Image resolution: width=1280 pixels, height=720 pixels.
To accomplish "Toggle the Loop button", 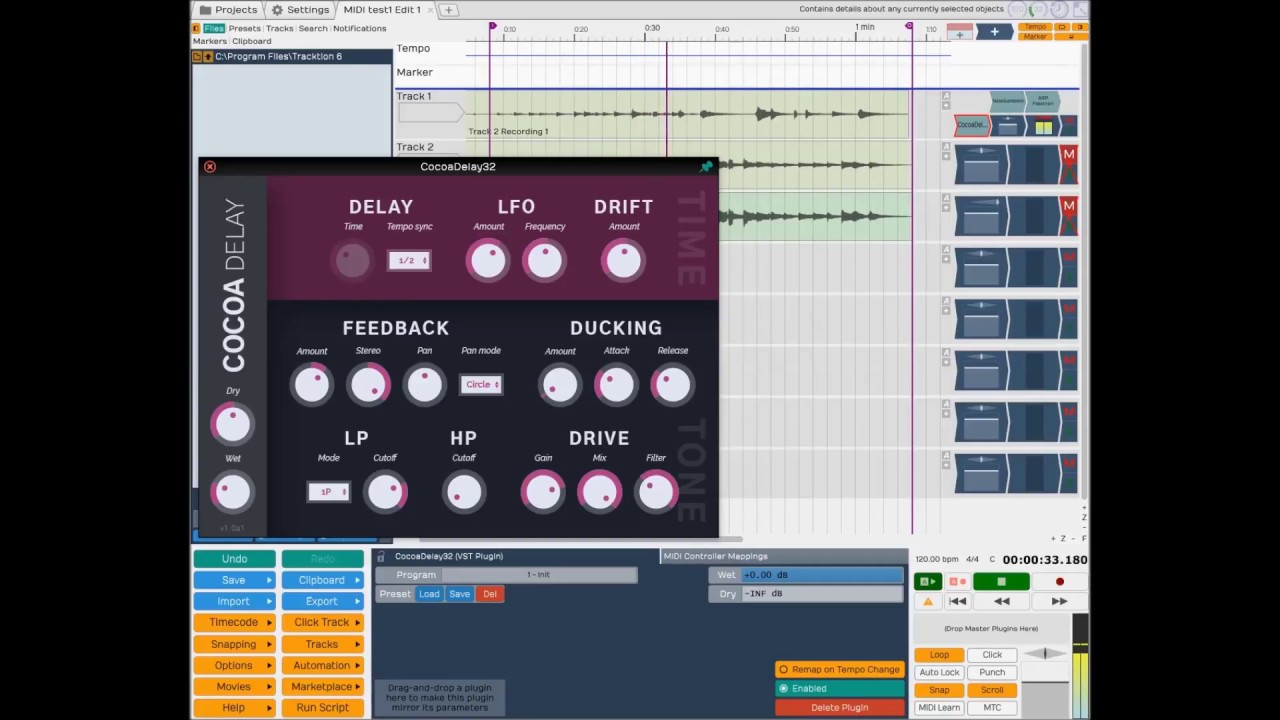I will (x=939, y=655).
